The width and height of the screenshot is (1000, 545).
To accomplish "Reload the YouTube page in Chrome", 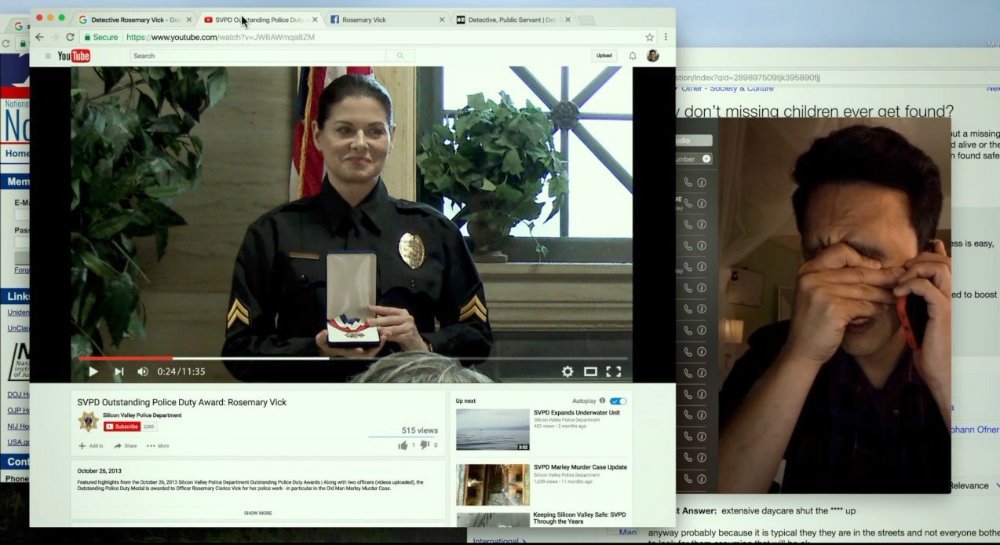I will pos(70,37).
